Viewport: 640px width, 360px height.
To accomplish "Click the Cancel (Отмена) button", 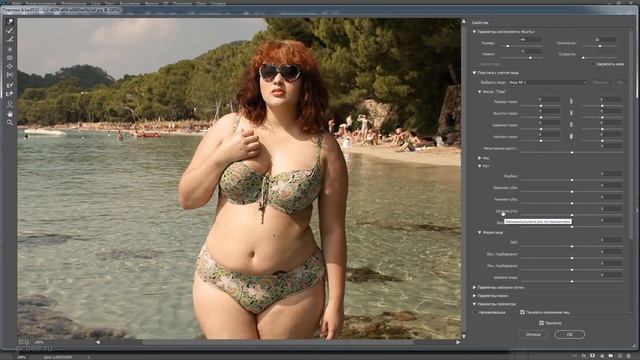I will pyautogui.click(x=533, y=334).
